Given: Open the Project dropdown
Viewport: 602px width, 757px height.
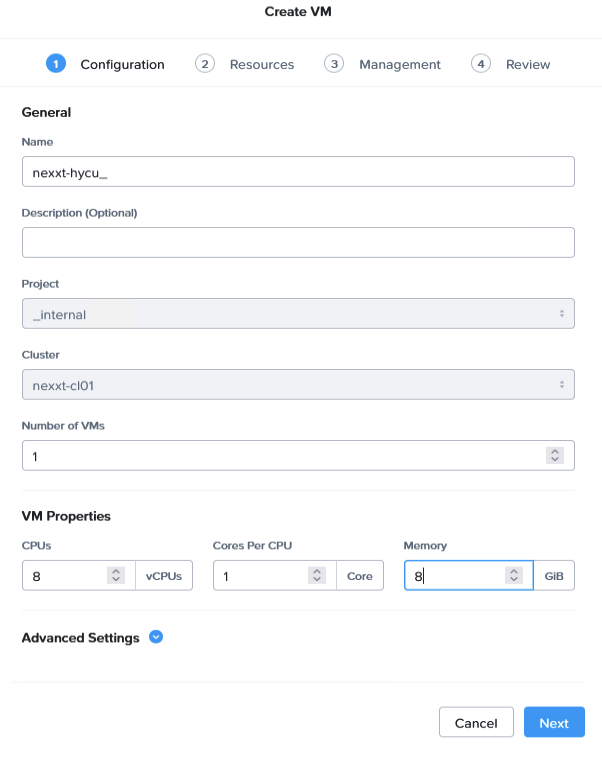Looking at the screenshot, I should pos(298,314).
